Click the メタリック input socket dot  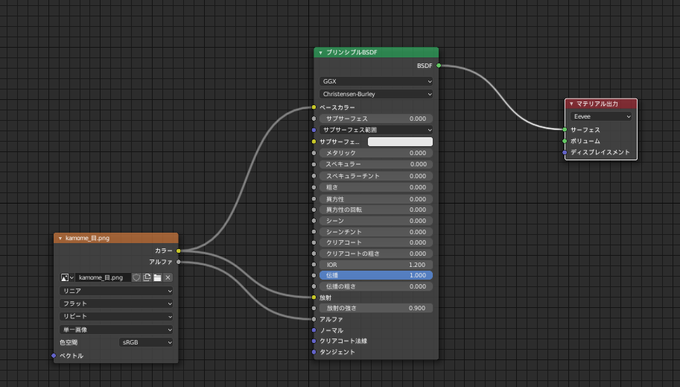[314, 153]
